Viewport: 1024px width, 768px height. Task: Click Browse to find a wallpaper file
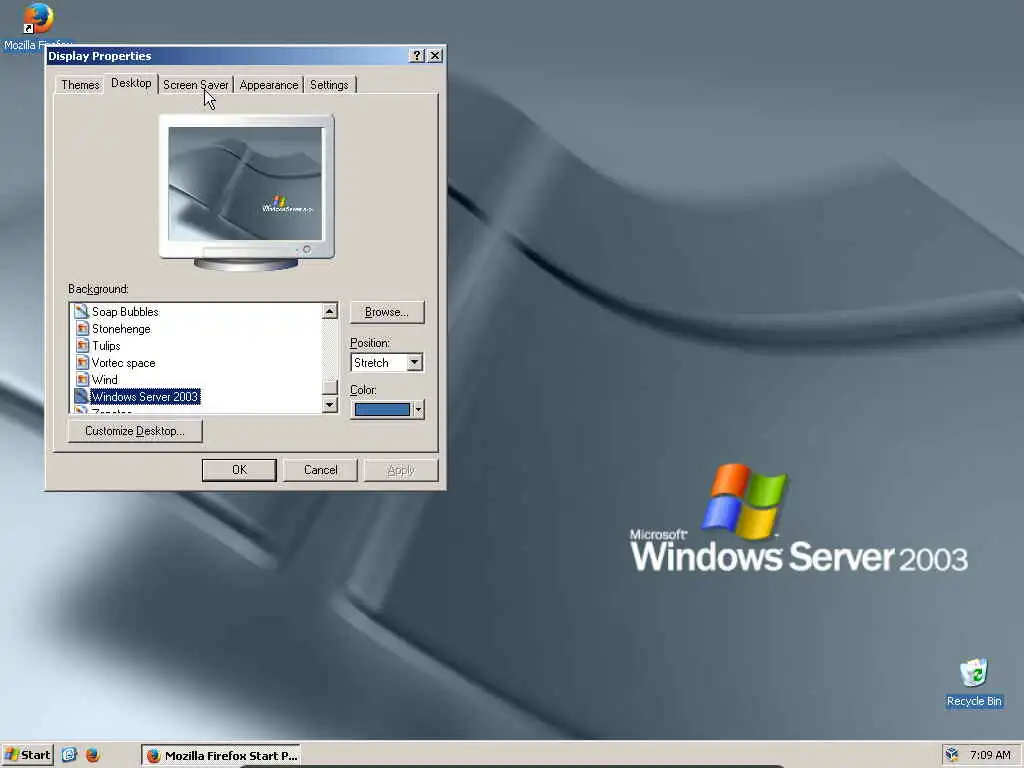coord(387,312)
